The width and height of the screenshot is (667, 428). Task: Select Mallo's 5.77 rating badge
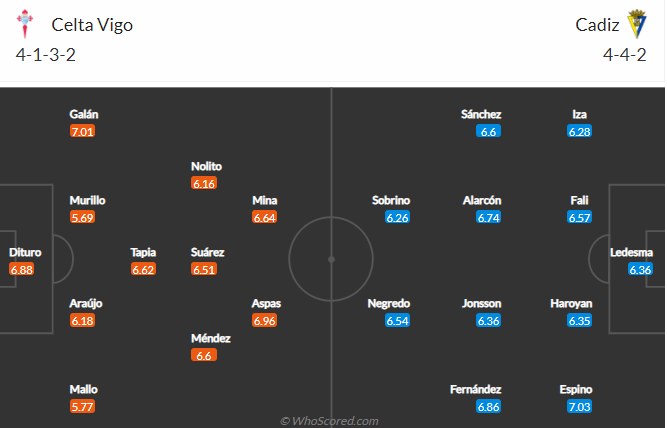click(83, 407)
